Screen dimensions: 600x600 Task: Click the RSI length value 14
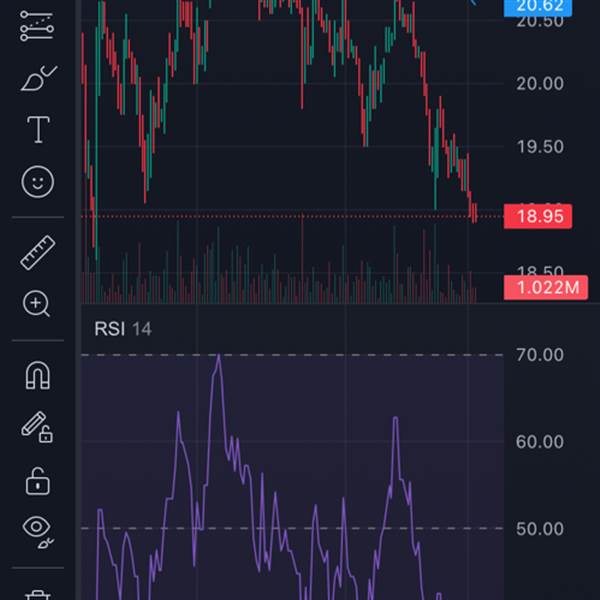(142, 328)
